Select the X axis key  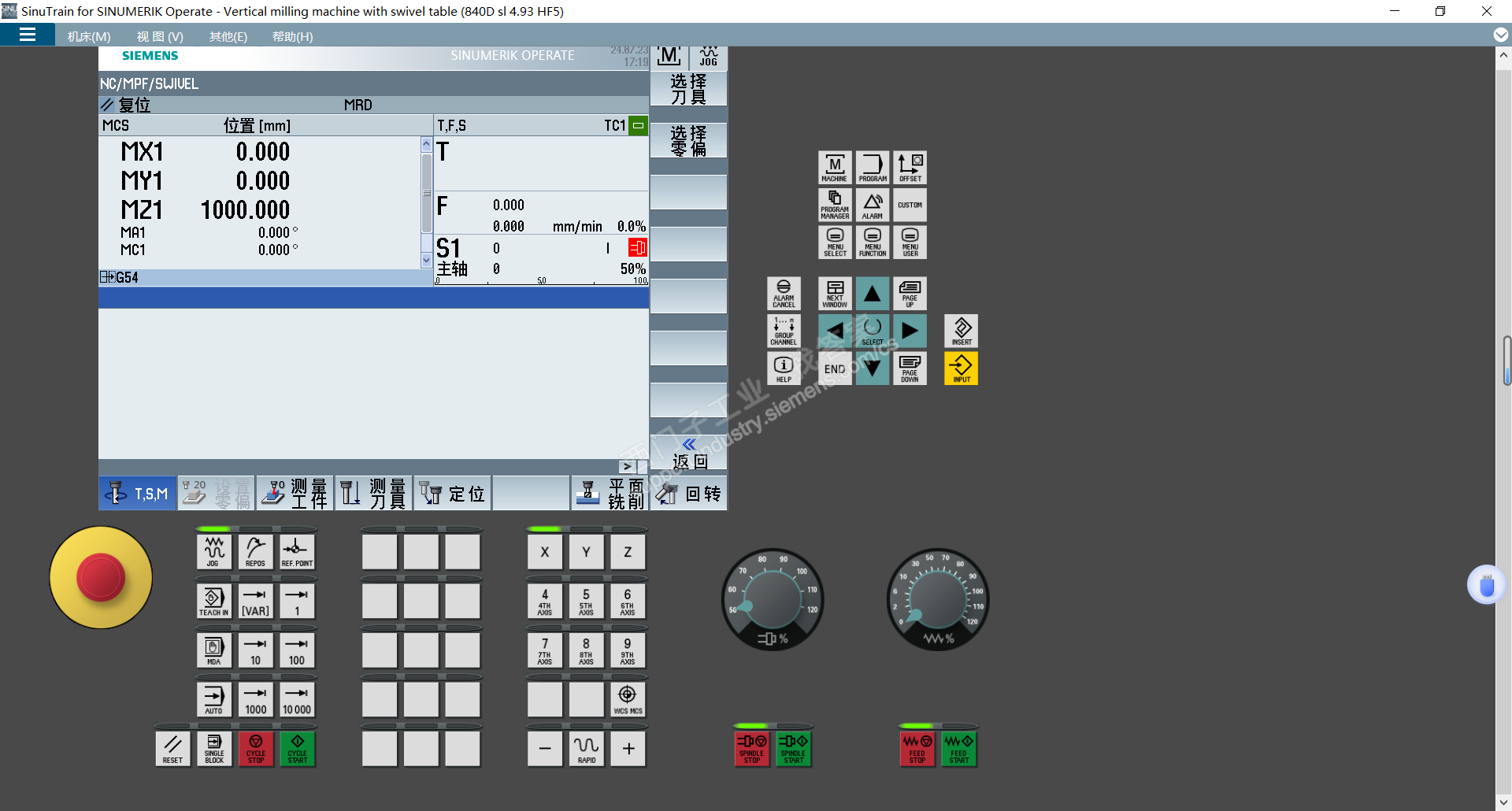coord(545,552)
